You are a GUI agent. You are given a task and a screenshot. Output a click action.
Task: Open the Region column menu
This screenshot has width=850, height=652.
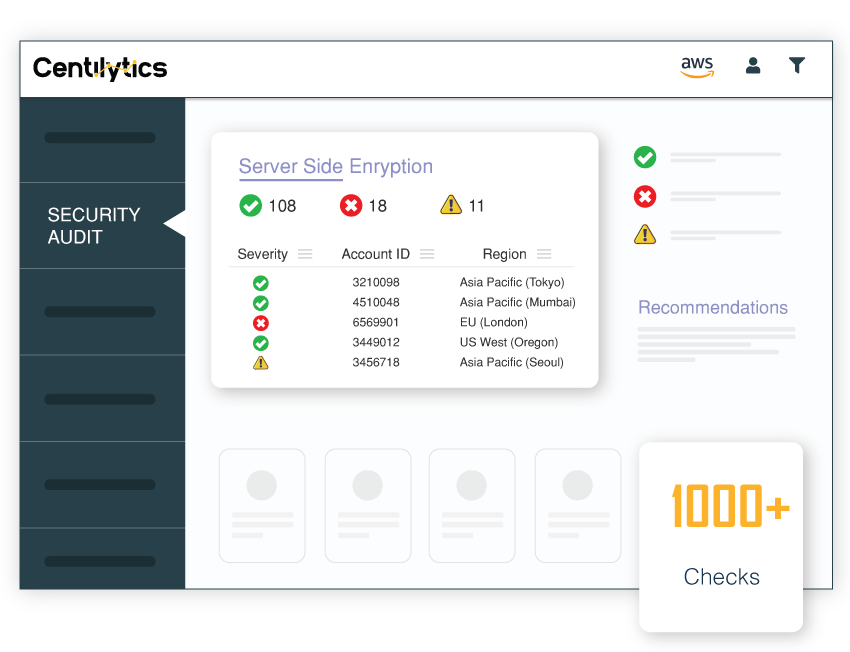[x=544, y=254]
